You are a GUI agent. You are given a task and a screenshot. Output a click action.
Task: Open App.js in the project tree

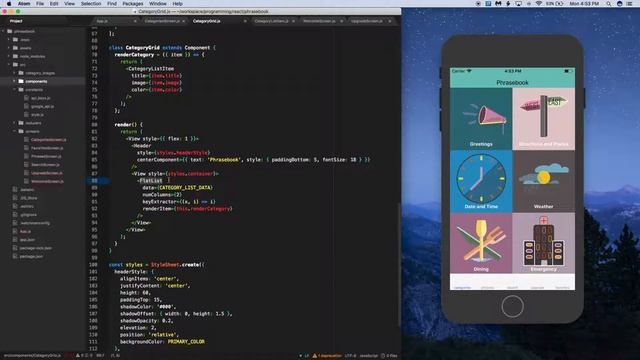pos(25,231)
